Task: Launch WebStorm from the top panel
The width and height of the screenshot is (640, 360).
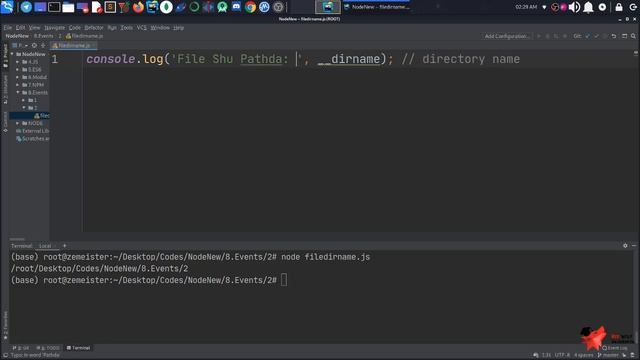Action: [x=152, y=7]
